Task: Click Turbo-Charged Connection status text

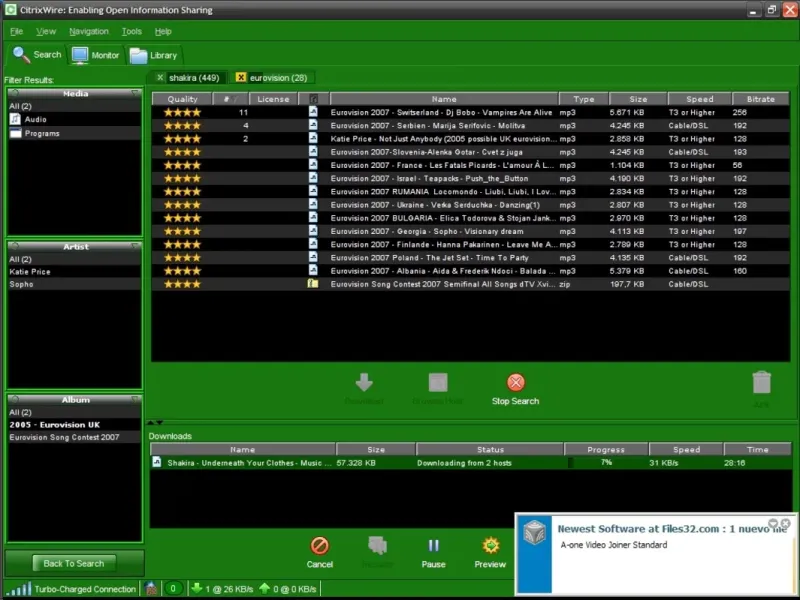Action: coord(85,589)
